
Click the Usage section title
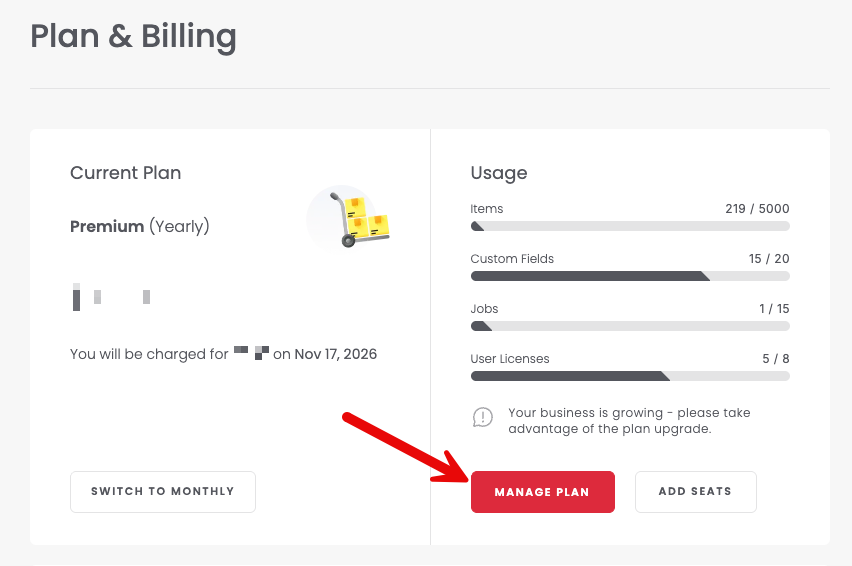click(x=499, y=173)
